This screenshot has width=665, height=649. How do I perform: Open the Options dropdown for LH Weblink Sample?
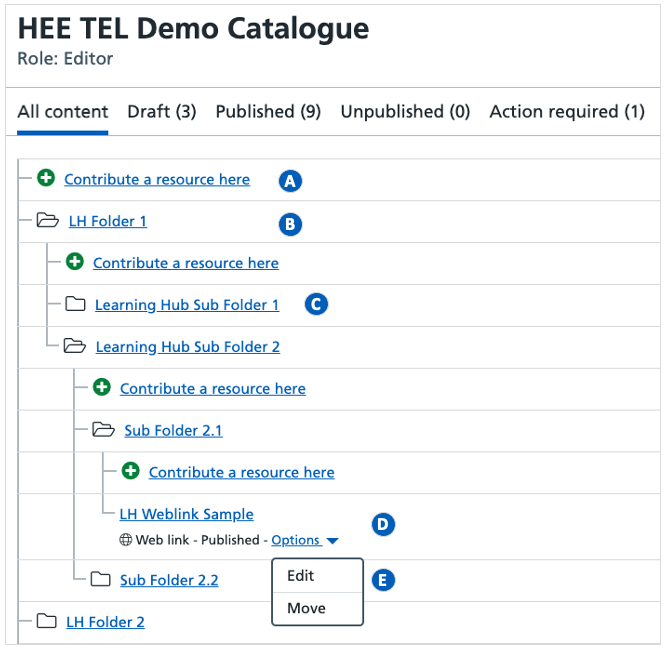304,540
